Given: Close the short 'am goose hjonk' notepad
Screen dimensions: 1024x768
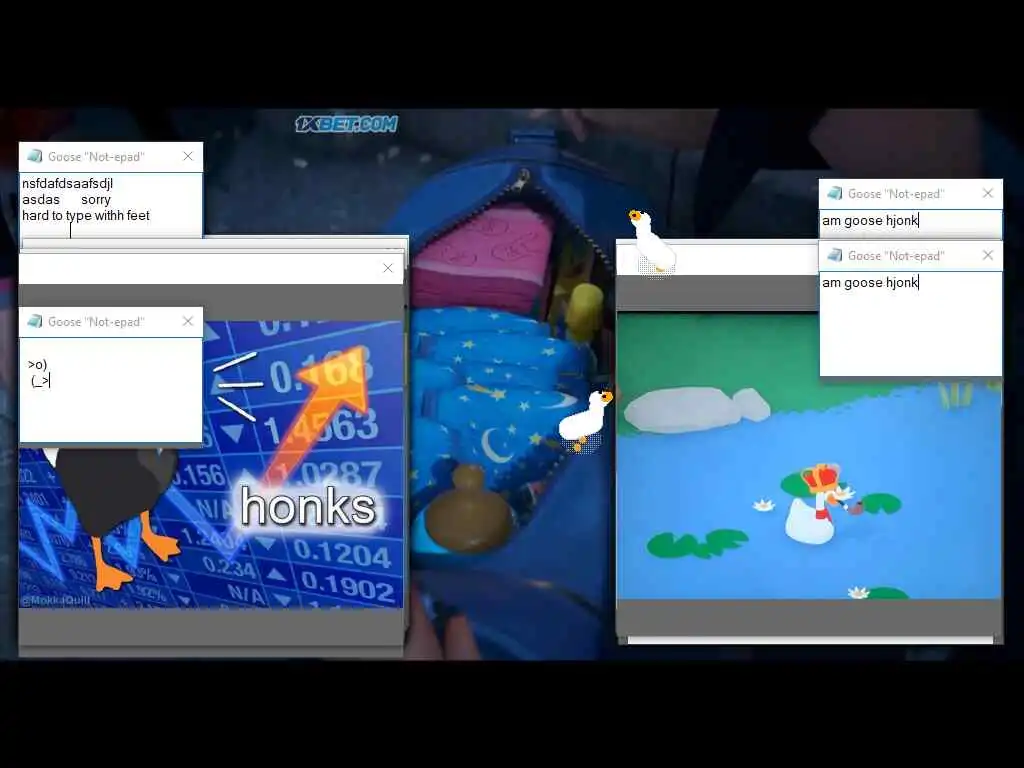Looking at the screenshot, I should pos(988,193).
